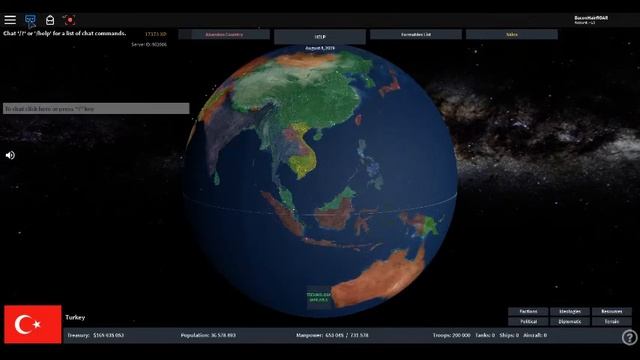Click the August 2019 date label
Viewport: 640px width, 360px height.
click(320, 48)
